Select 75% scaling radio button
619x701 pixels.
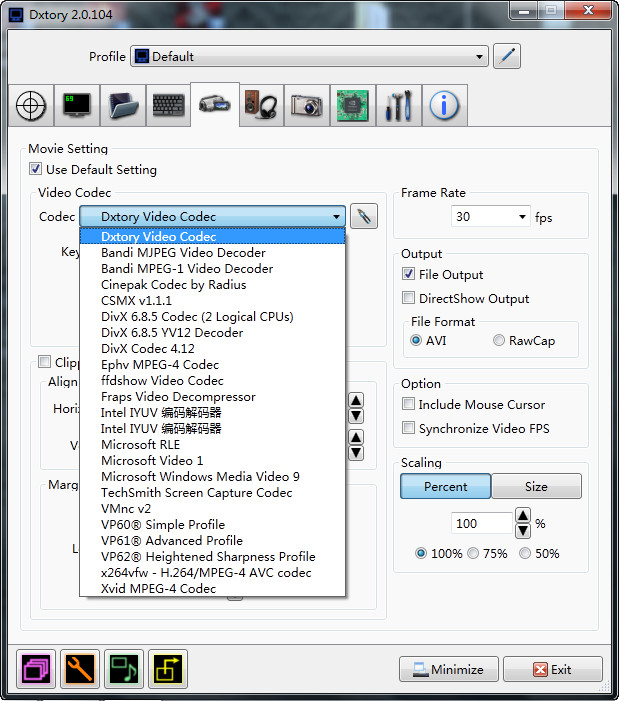pyautogui.click(x=473, y=553)
